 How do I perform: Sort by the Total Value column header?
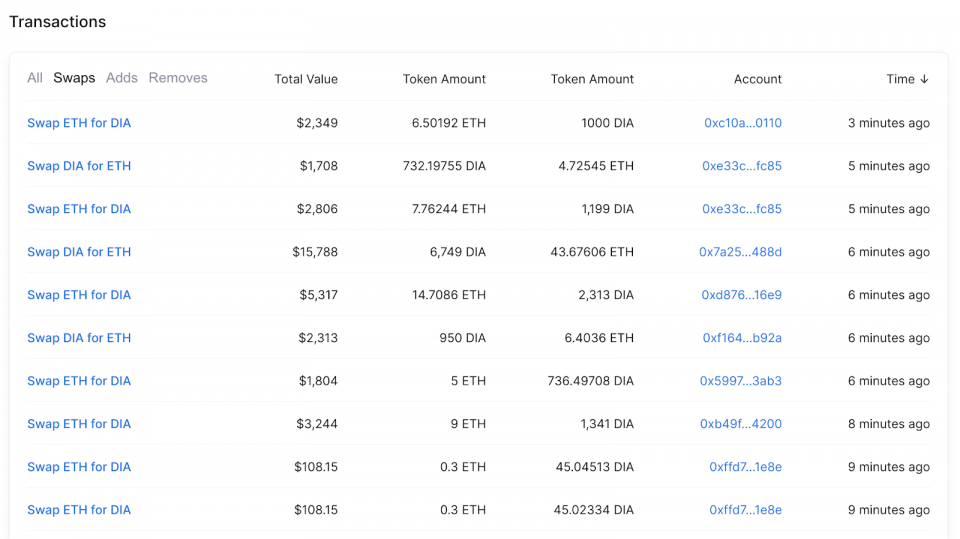point(306,79)
